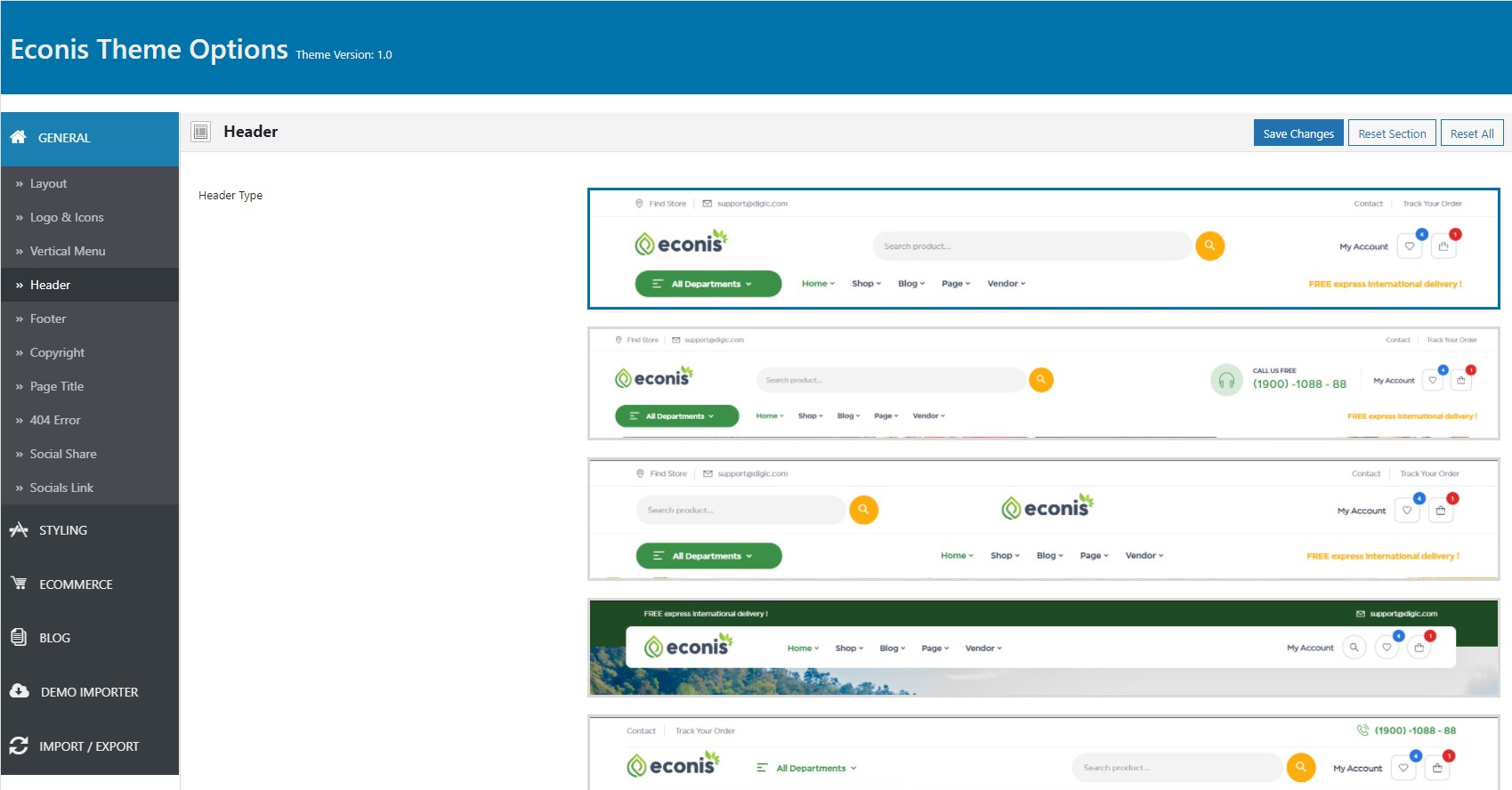Screen dimensions: 1512x790
Task: Click the General home icon in sidebar
Action: (x=18, y=137)
